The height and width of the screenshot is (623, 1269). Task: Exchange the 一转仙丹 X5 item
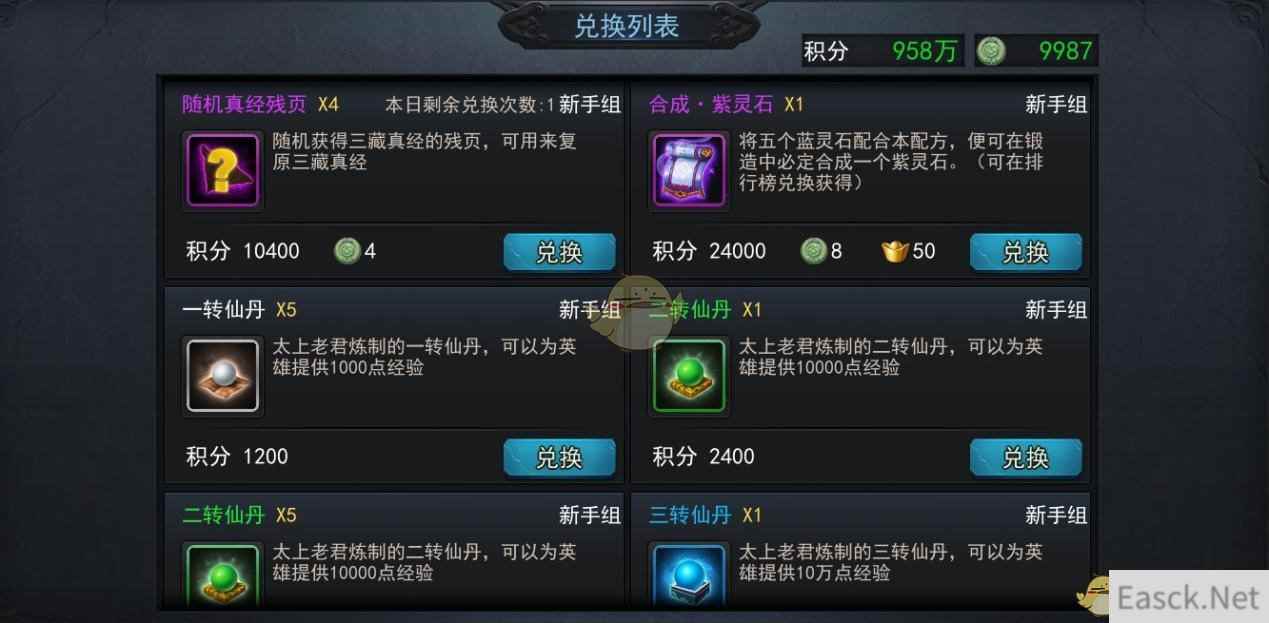click(x=559, y=457)
